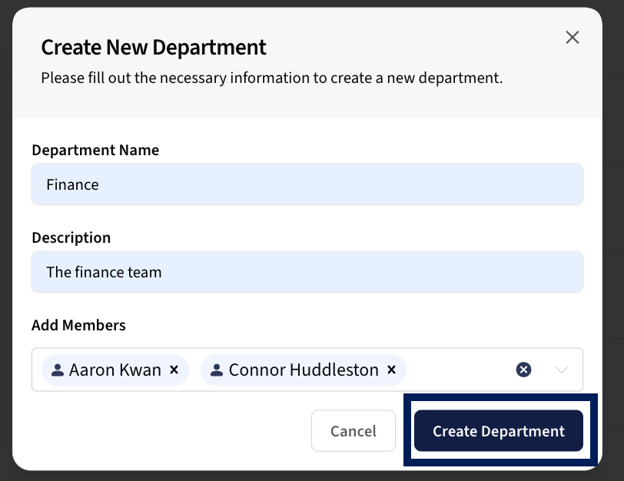Image resolution: width=624 pixels, height=481 pixels.
Task: Close the Create New Department dialog
Action: 572,37
